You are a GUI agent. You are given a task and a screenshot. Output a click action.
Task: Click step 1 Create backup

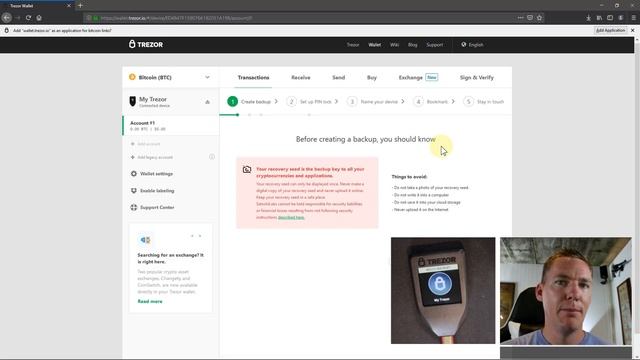252,102
